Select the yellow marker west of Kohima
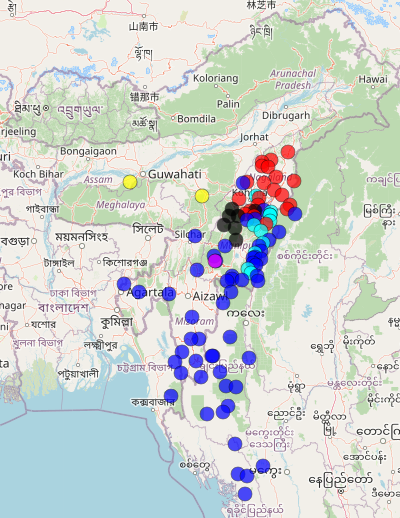Screen dimensions: 400x518 tap(202, 196)
